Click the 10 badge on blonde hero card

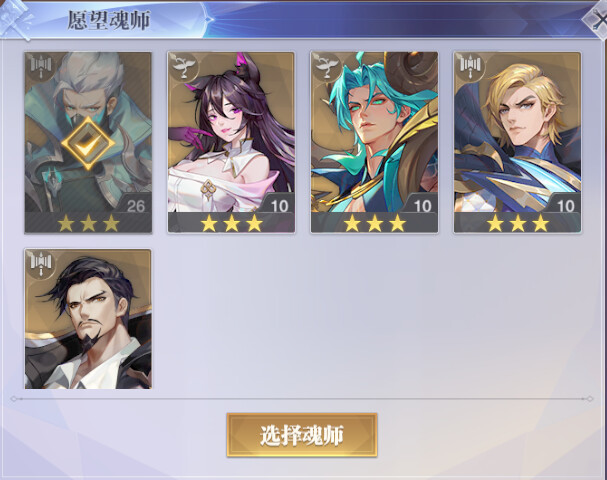point(565,206)
